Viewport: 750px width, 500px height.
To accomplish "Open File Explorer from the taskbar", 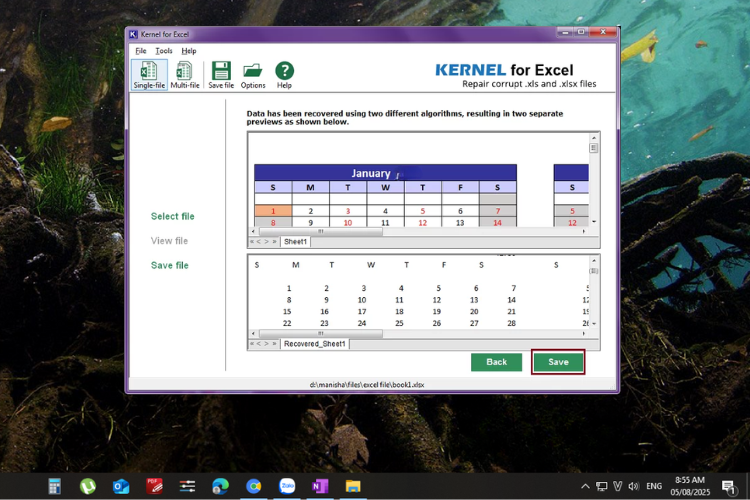I will point(353,487).
